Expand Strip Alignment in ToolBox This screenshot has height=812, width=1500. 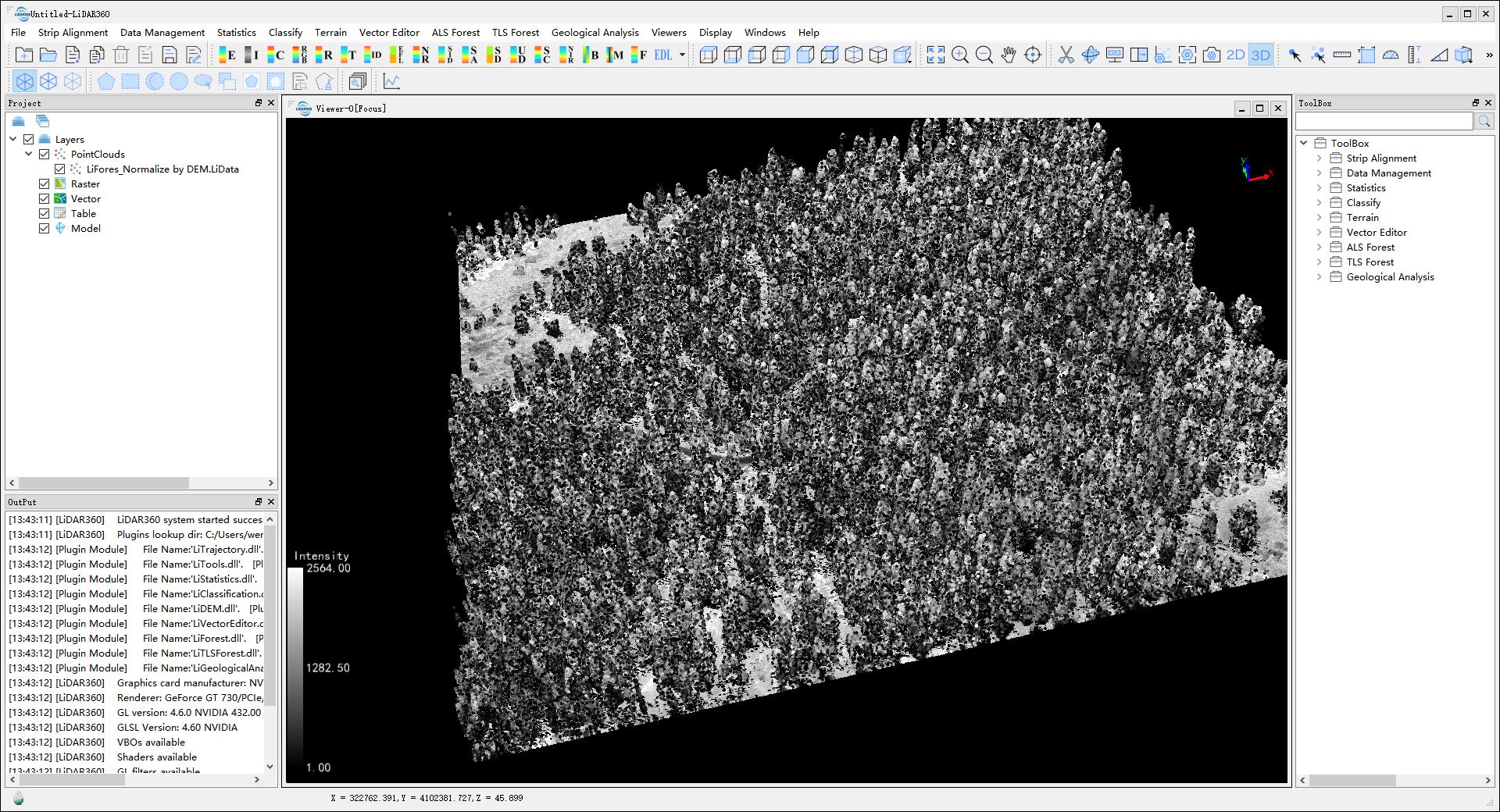click(1320, 158)
